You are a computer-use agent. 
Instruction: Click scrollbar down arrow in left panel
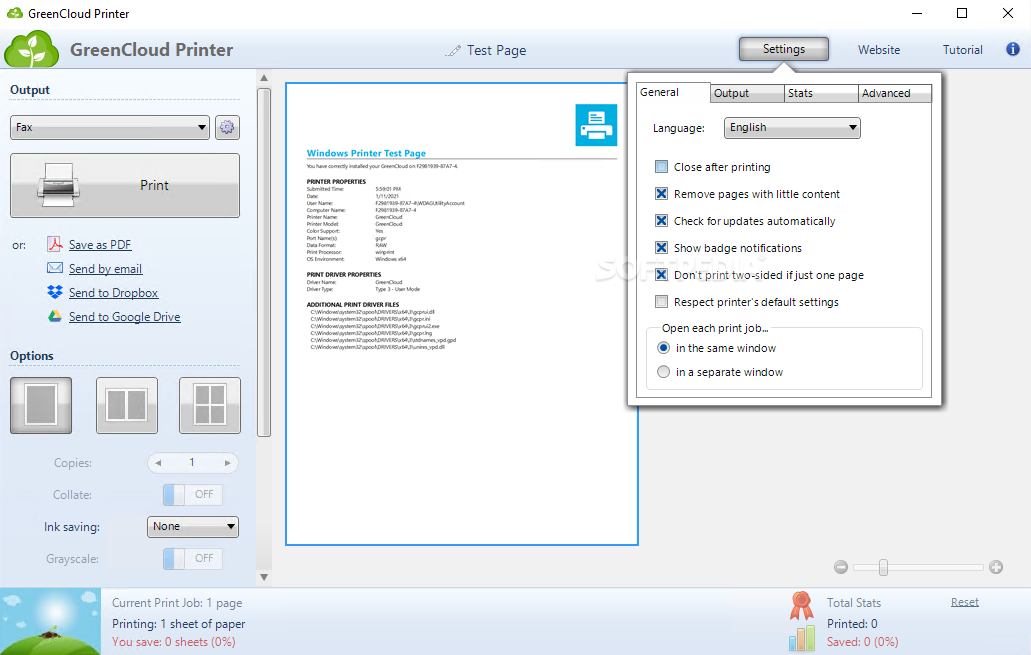pyautogui.click(x=264, y=577)
